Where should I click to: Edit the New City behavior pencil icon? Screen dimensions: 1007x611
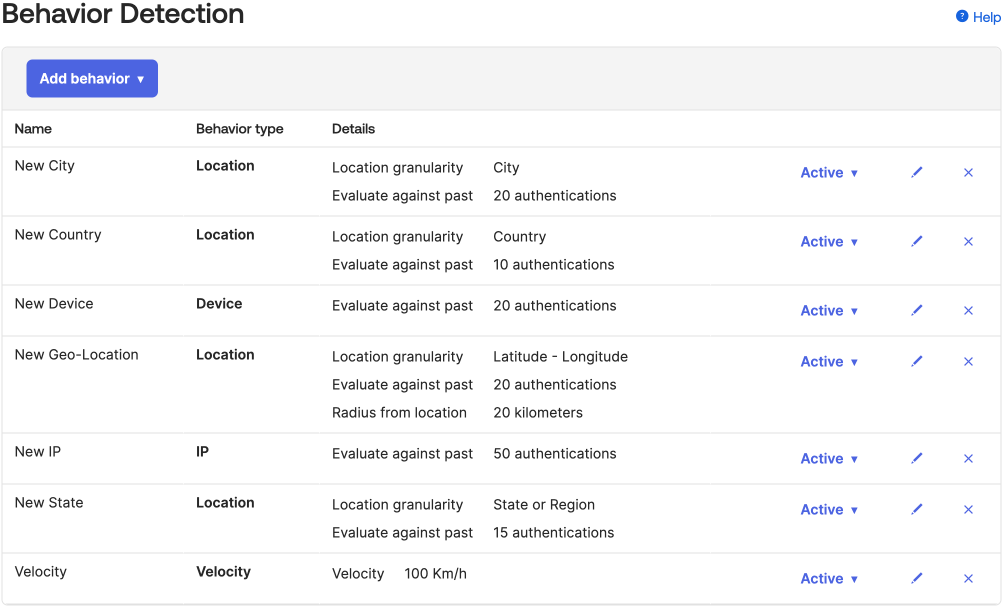(x=917, y=173)
